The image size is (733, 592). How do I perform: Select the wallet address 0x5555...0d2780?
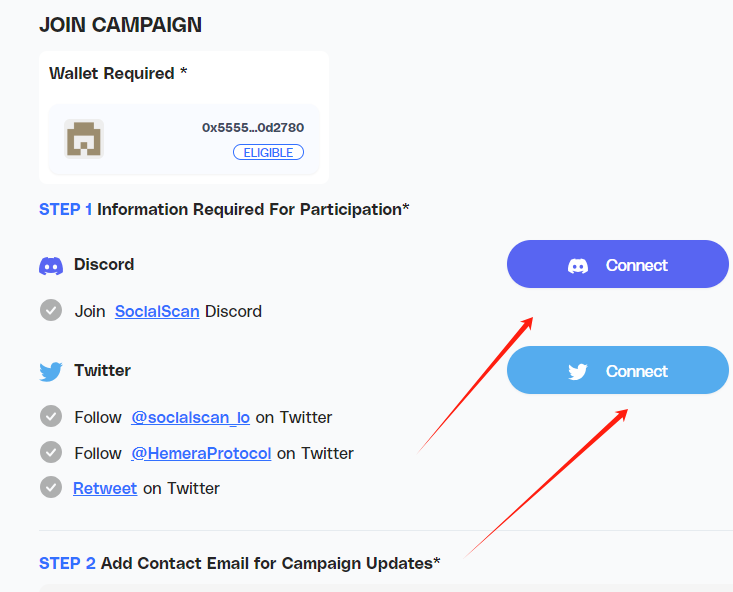253,128
